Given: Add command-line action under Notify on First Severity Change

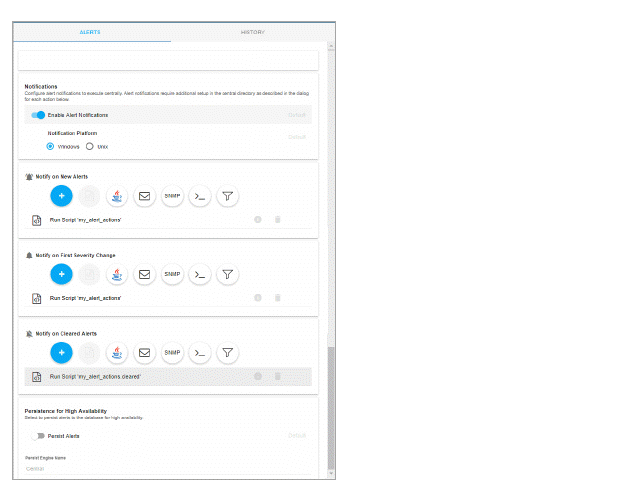Looking at the screenshot, I should click(x=200, y=274).
